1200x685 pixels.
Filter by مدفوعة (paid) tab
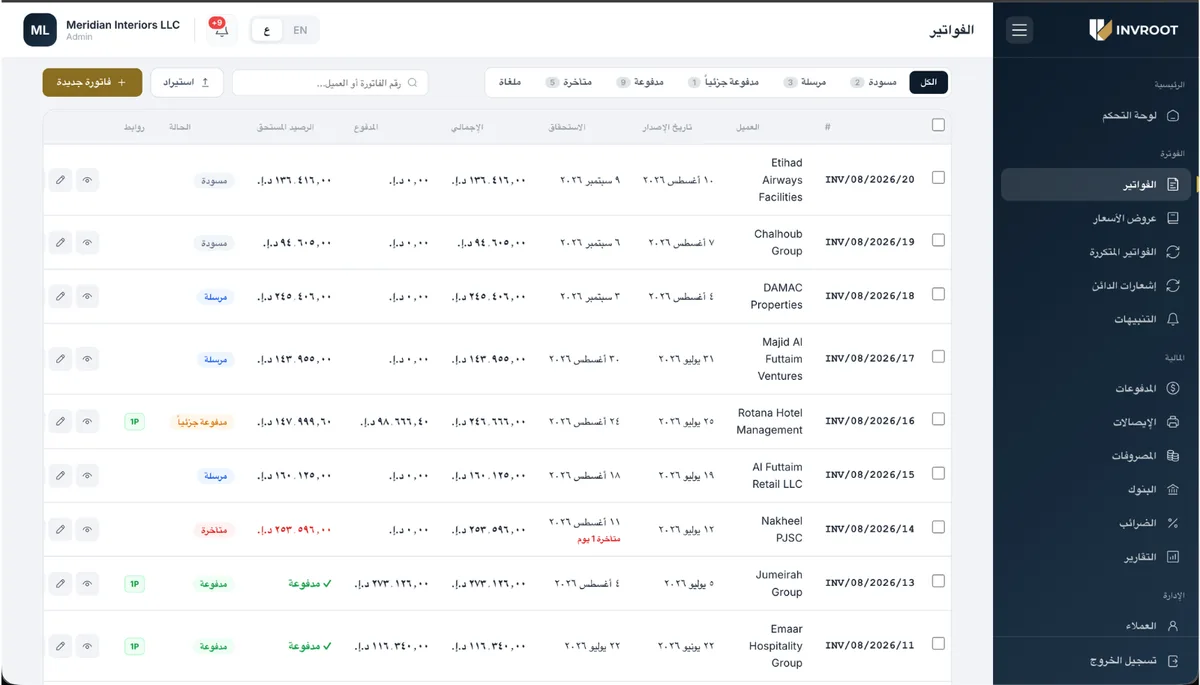[x=640, y=82]
